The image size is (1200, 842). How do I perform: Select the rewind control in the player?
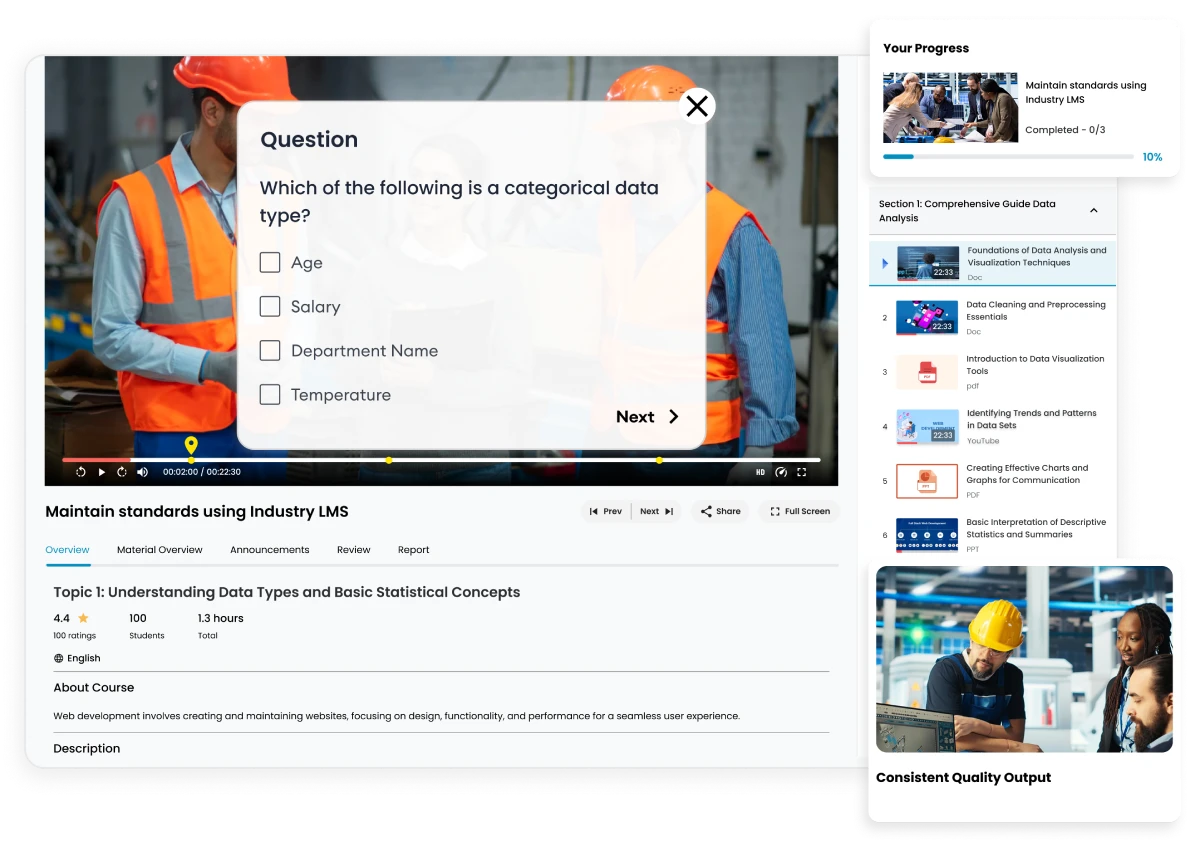[x=79, y=471]
